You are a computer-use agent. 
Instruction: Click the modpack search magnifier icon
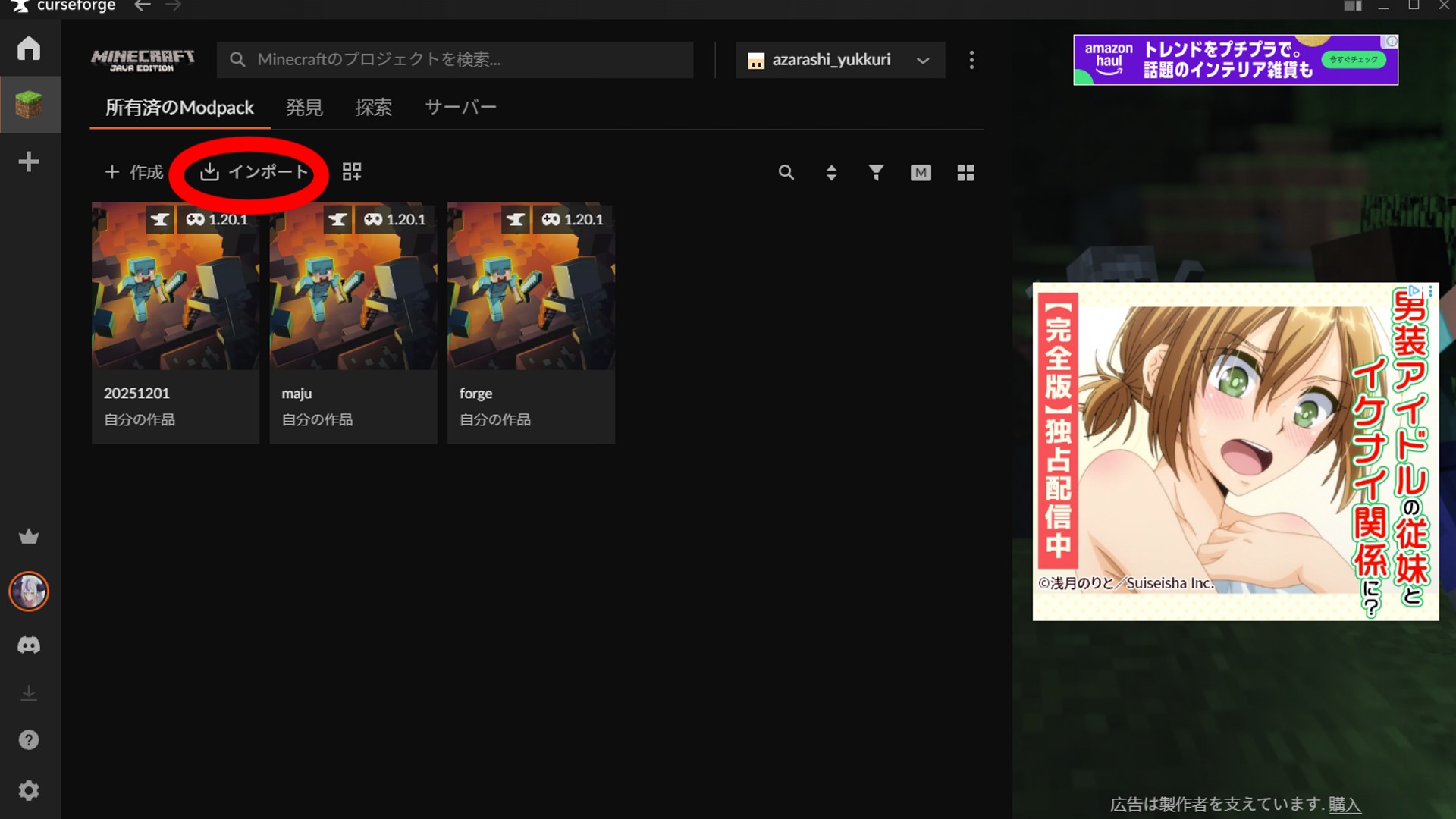point(786,173)
